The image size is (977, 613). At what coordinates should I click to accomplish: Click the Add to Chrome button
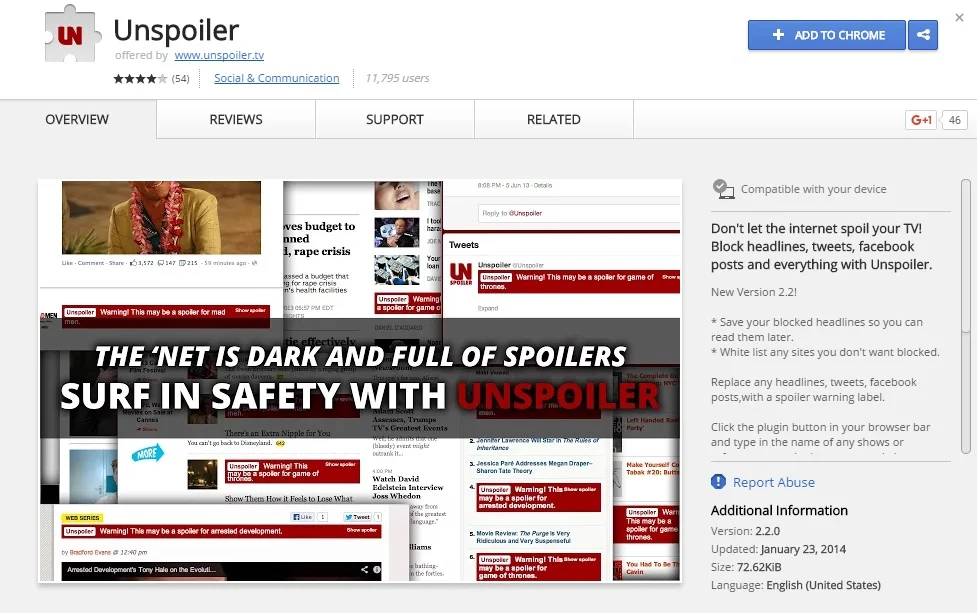click(x=826, y=35)
